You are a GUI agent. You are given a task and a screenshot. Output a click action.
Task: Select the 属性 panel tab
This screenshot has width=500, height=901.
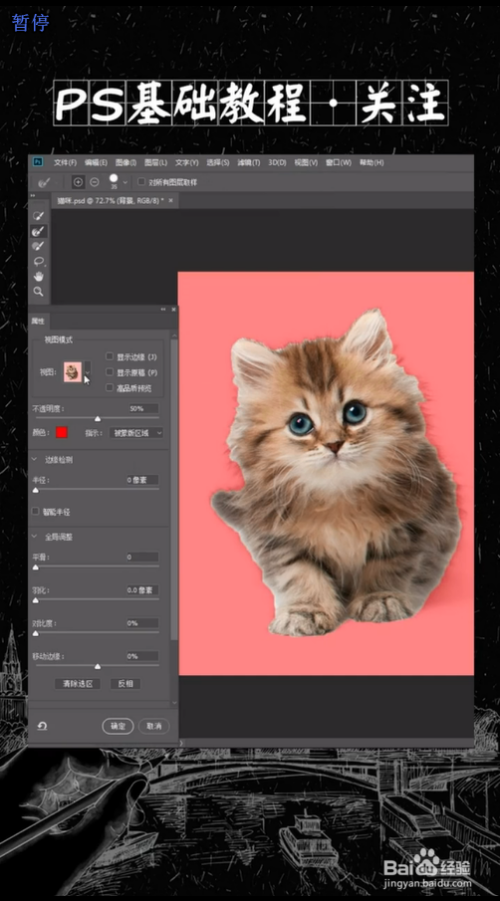pos(38,321)
